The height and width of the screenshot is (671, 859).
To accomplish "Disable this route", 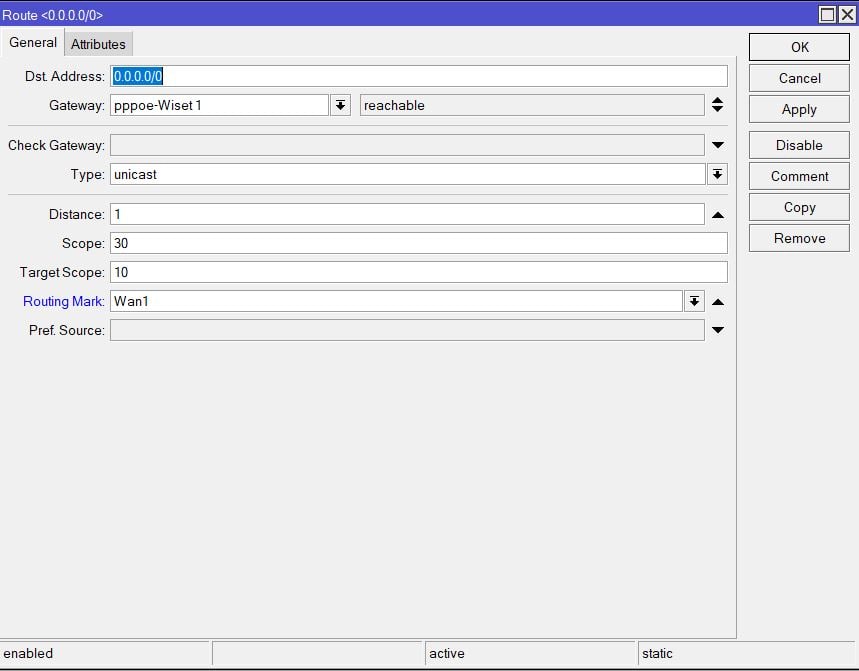I will (x=799, y=145).
